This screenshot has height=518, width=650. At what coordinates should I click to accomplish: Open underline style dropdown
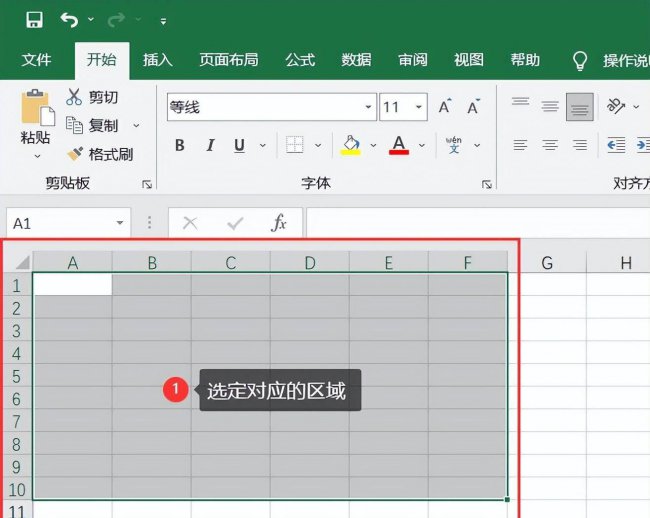click(262, 145)
